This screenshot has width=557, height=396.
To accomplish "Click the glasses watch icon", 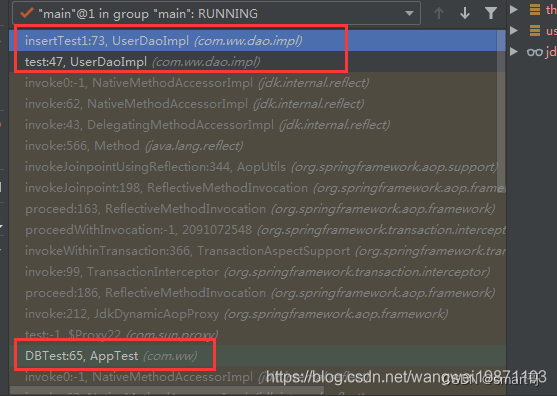I will (535, 52).
